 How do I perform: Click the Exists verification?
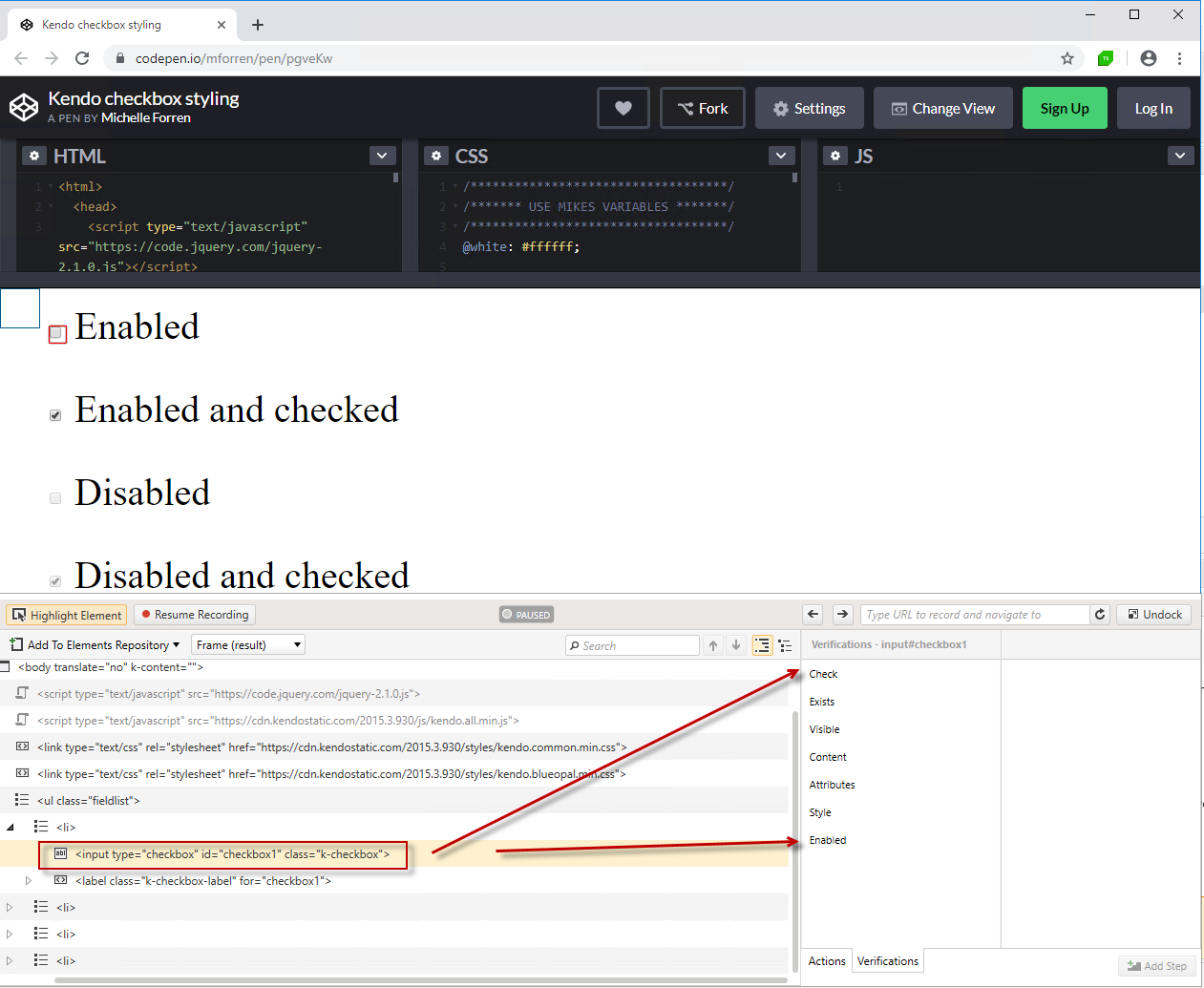(822, 702)
